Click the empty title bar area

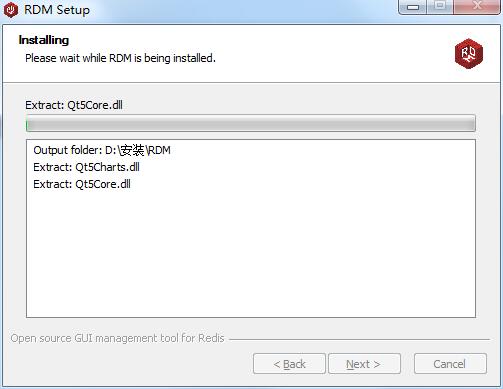pos(243,10)
